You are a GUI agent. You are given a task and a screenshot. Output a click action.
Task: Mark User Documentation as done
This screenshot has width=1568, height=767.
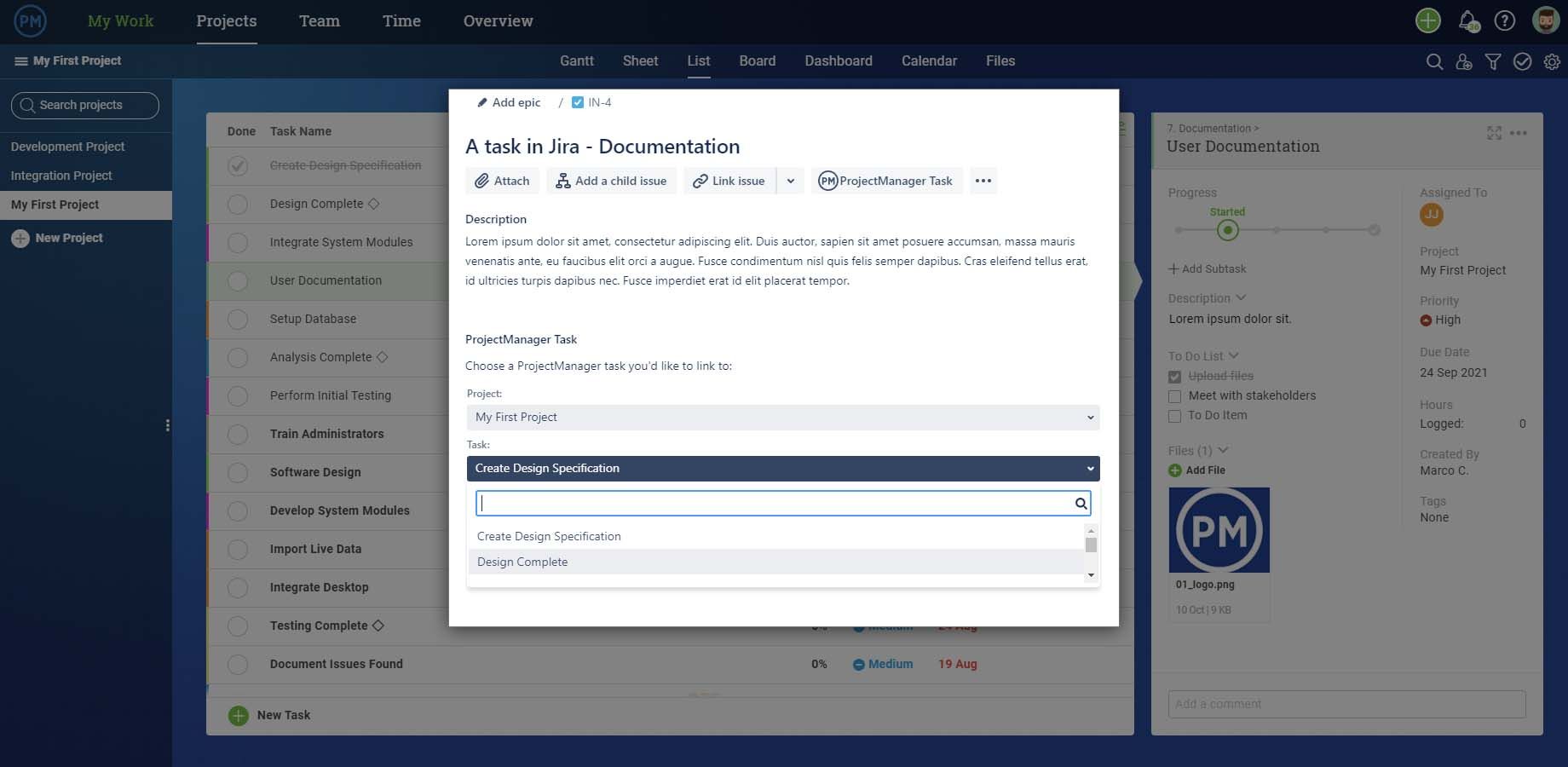click(238, 281)
